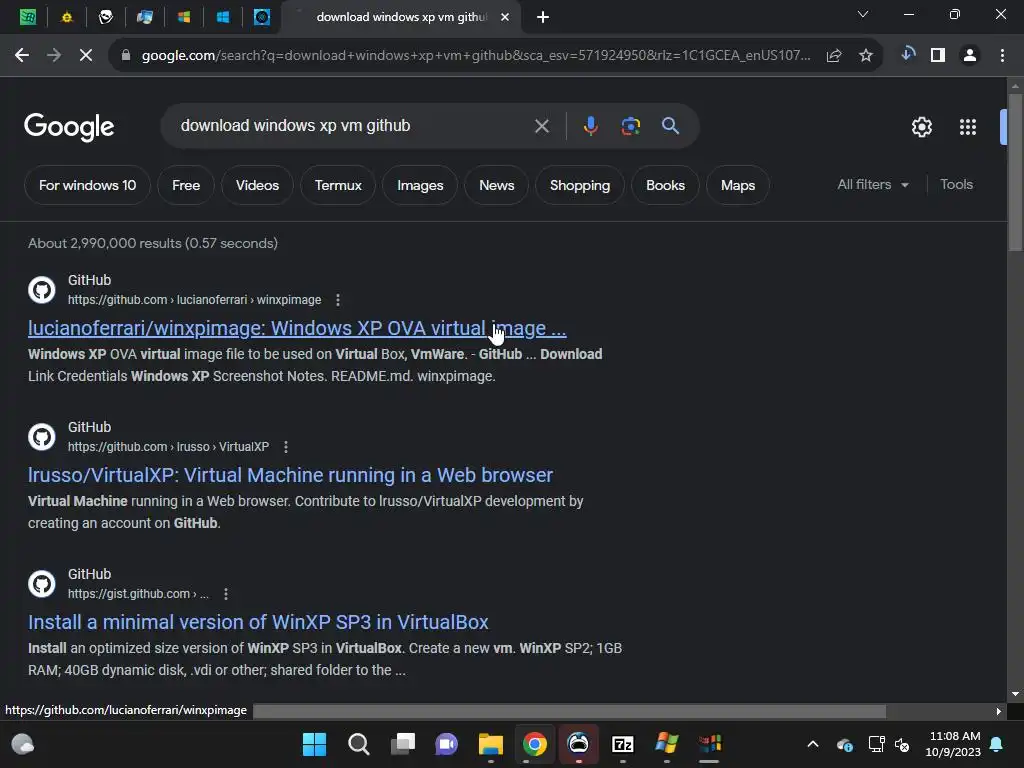This screenshot has height=768, width=1024.
Task: Search by image with Google Lens
Action: [631, 126]
